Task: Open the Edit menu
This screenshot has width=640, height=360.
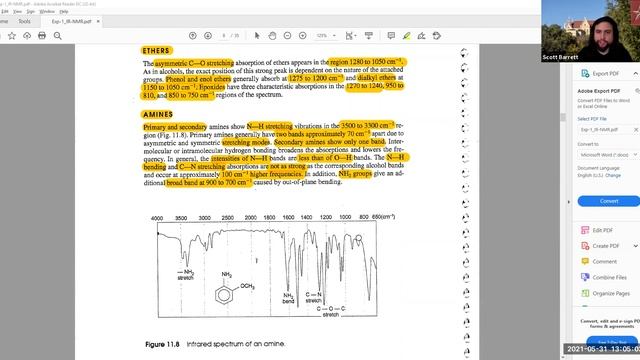Action: tap(5, 12)
